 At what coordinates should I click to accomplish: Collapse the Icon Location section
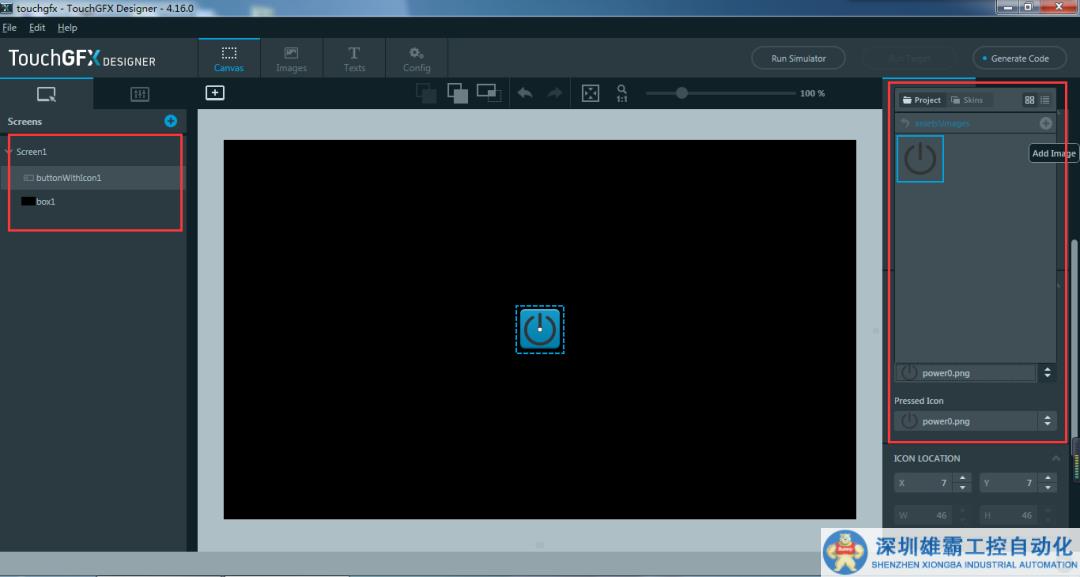coord(1057,458)
